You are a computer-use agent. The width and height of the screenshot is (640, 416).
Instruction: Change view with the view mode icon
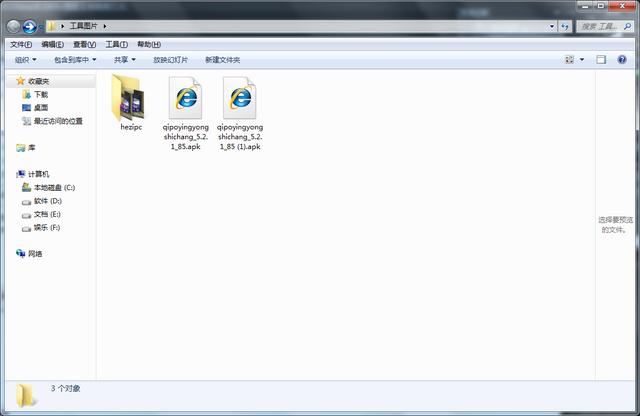569,60
